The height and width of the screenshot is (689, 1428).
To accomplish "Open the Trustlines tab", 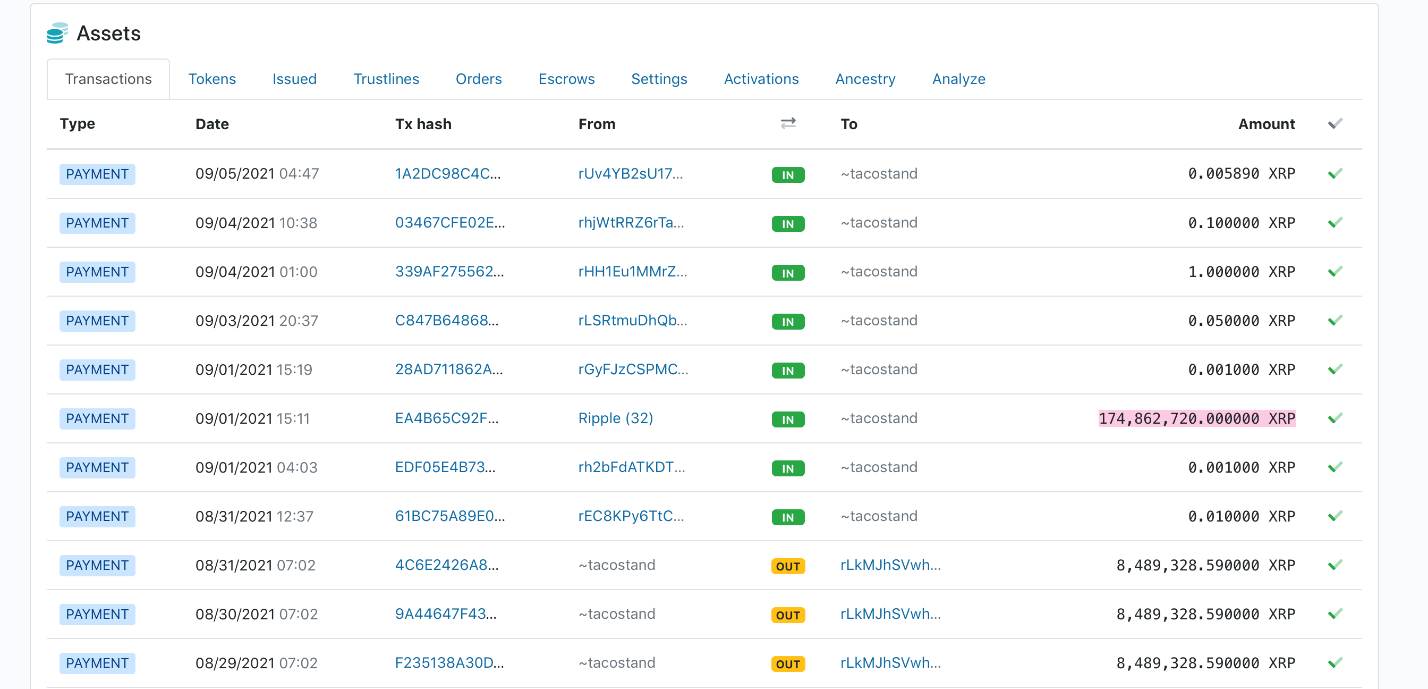I will (386, 79).
